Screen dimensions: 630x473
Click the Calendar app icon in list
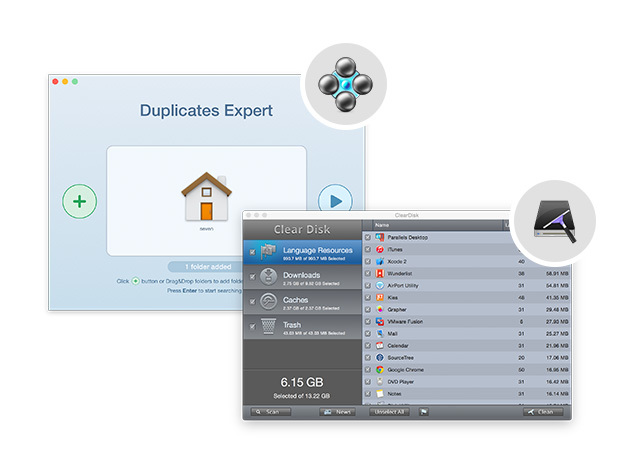pos(380,346)
